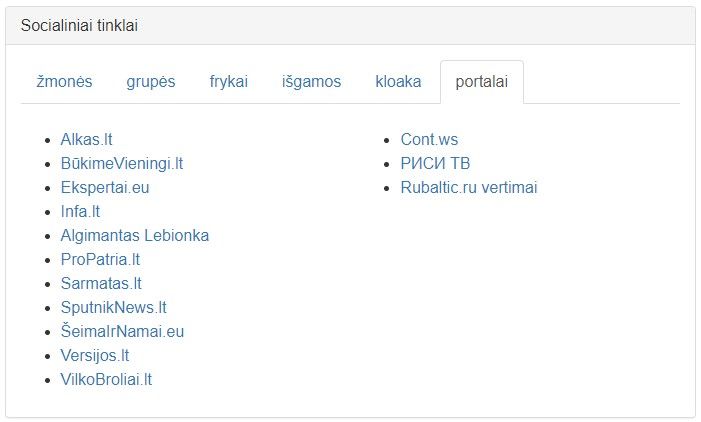
Task: Click the Cont.ws link
Action: pos(429,140)
